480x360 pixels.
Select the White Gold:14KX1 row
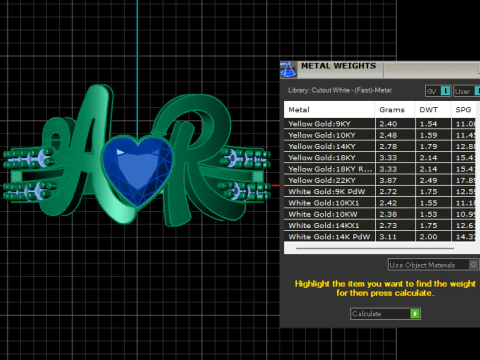(380, 226)
